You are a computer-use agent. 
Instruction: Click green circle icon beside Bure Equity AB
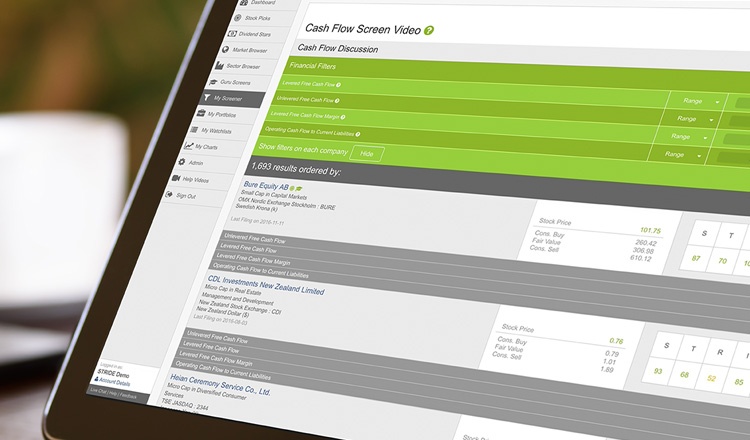[x=292, y=188]
